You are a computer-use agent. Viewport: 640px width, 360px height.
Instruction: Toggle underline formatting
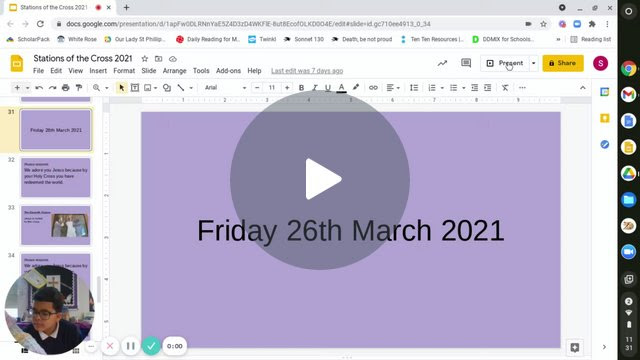(328, 88)
